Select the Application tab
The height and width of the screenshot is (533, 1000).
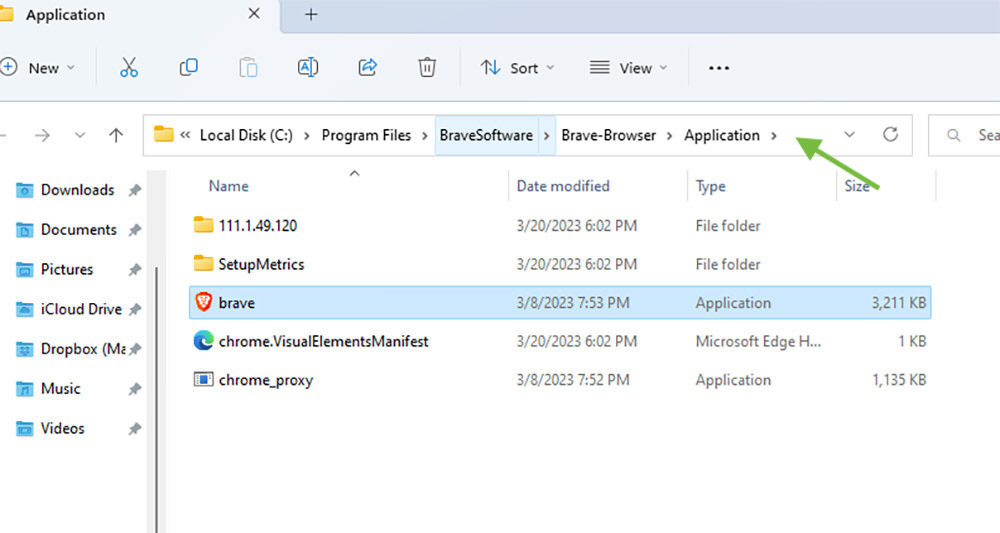[137, 14]
